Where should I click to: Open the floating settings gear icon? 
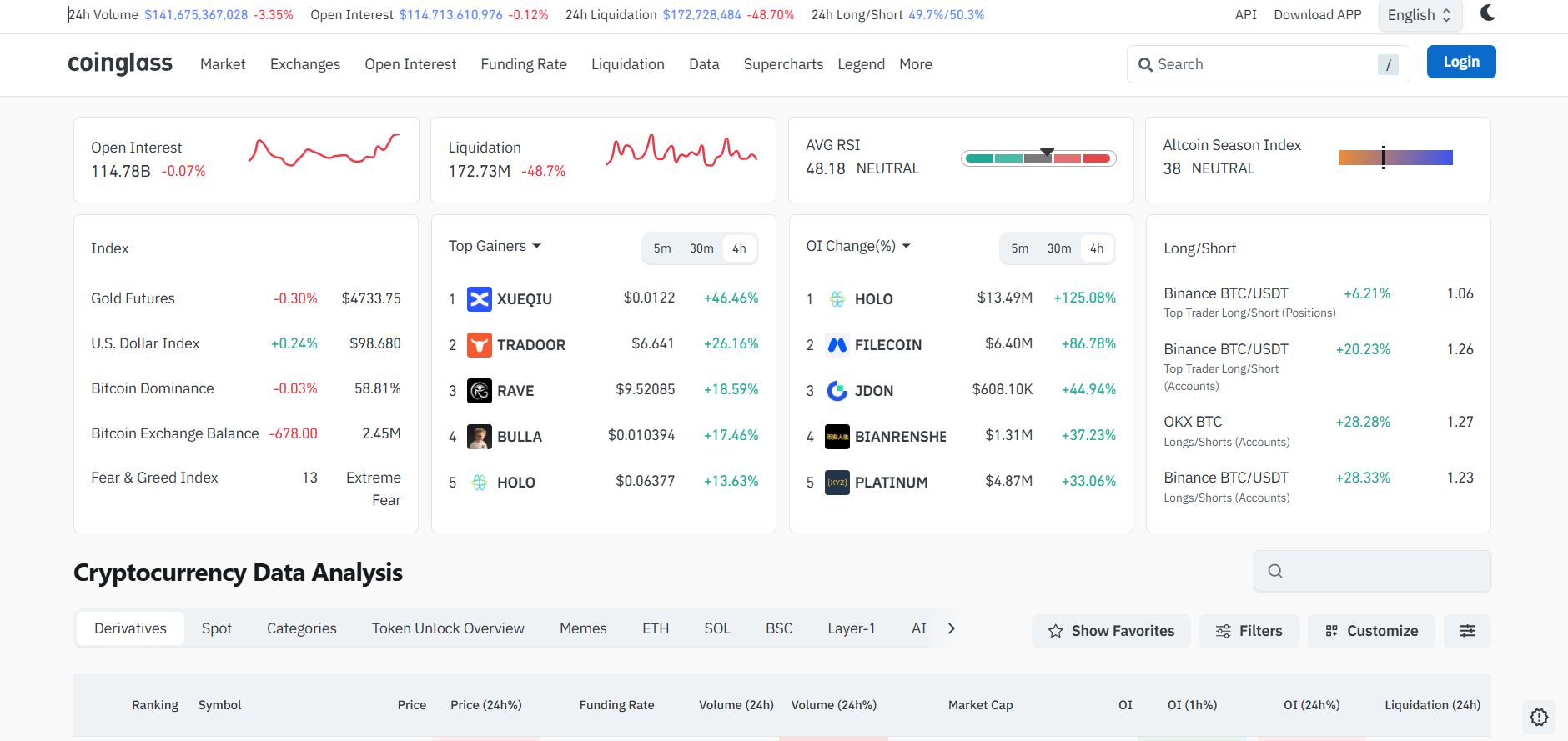click(1540, 717)
